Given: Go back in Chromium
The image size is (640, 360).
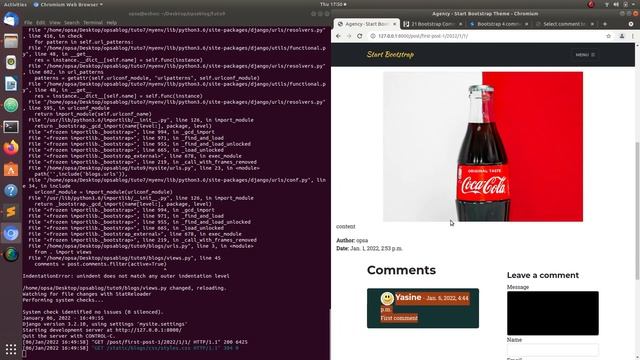Looking at the screenshot, I should pos(338,36).
